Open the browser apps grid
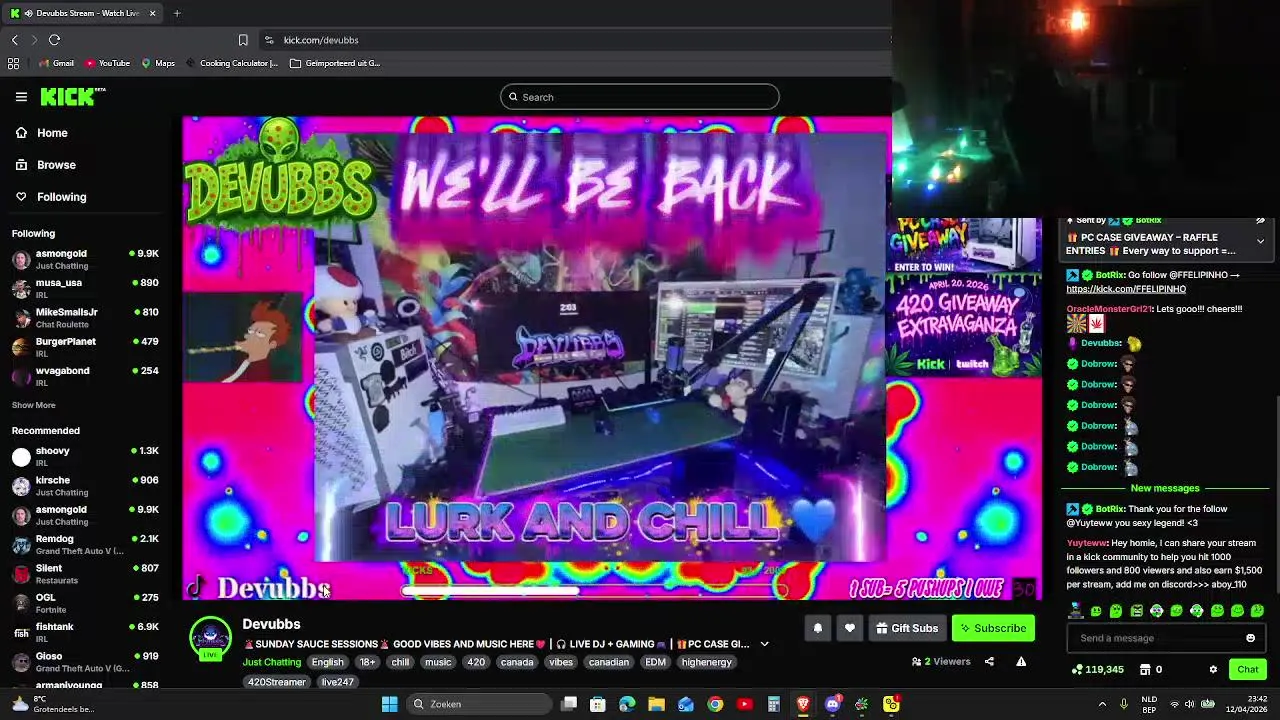 (13, 63)
